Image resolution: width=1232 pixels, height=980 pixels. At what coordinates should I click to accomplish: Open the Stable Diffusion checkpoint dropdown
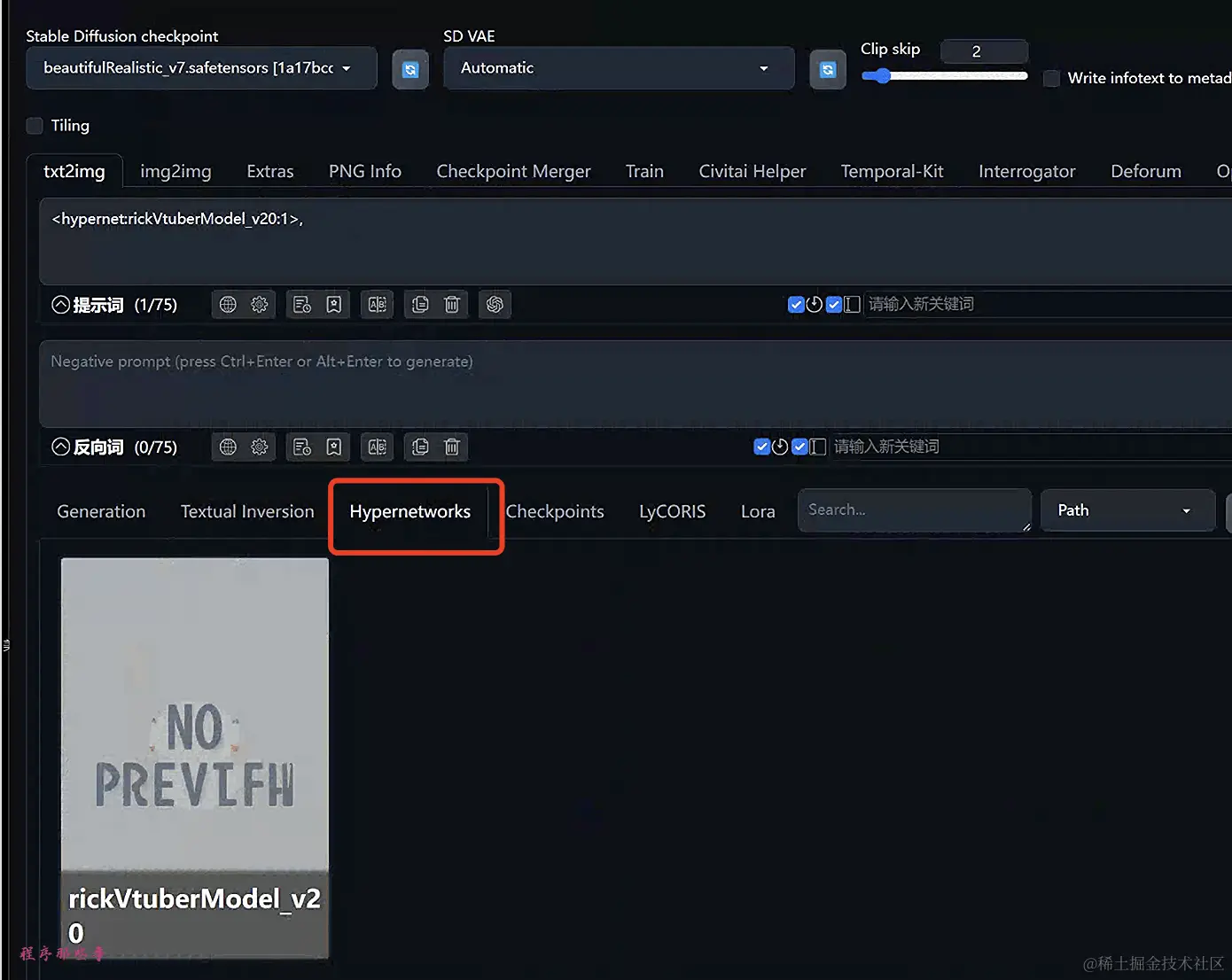[x=201, y=68]
